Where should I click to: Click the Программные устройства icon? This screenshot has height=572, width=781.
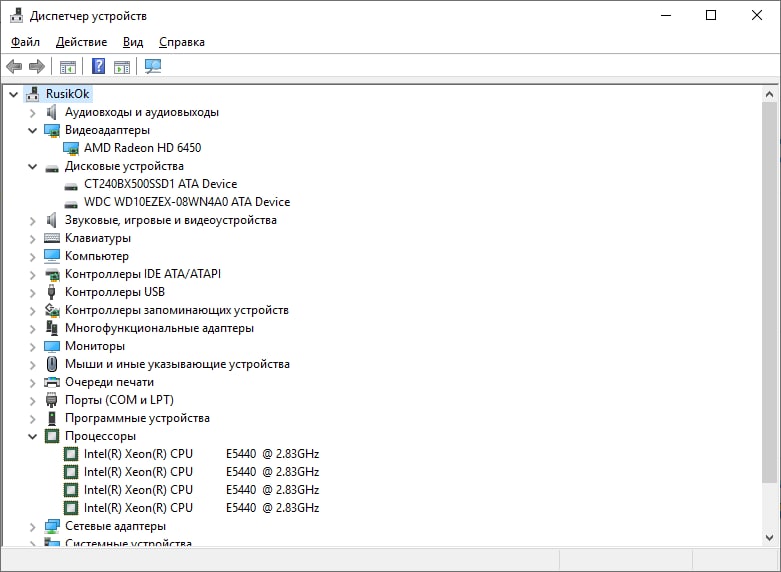point(52,418)
